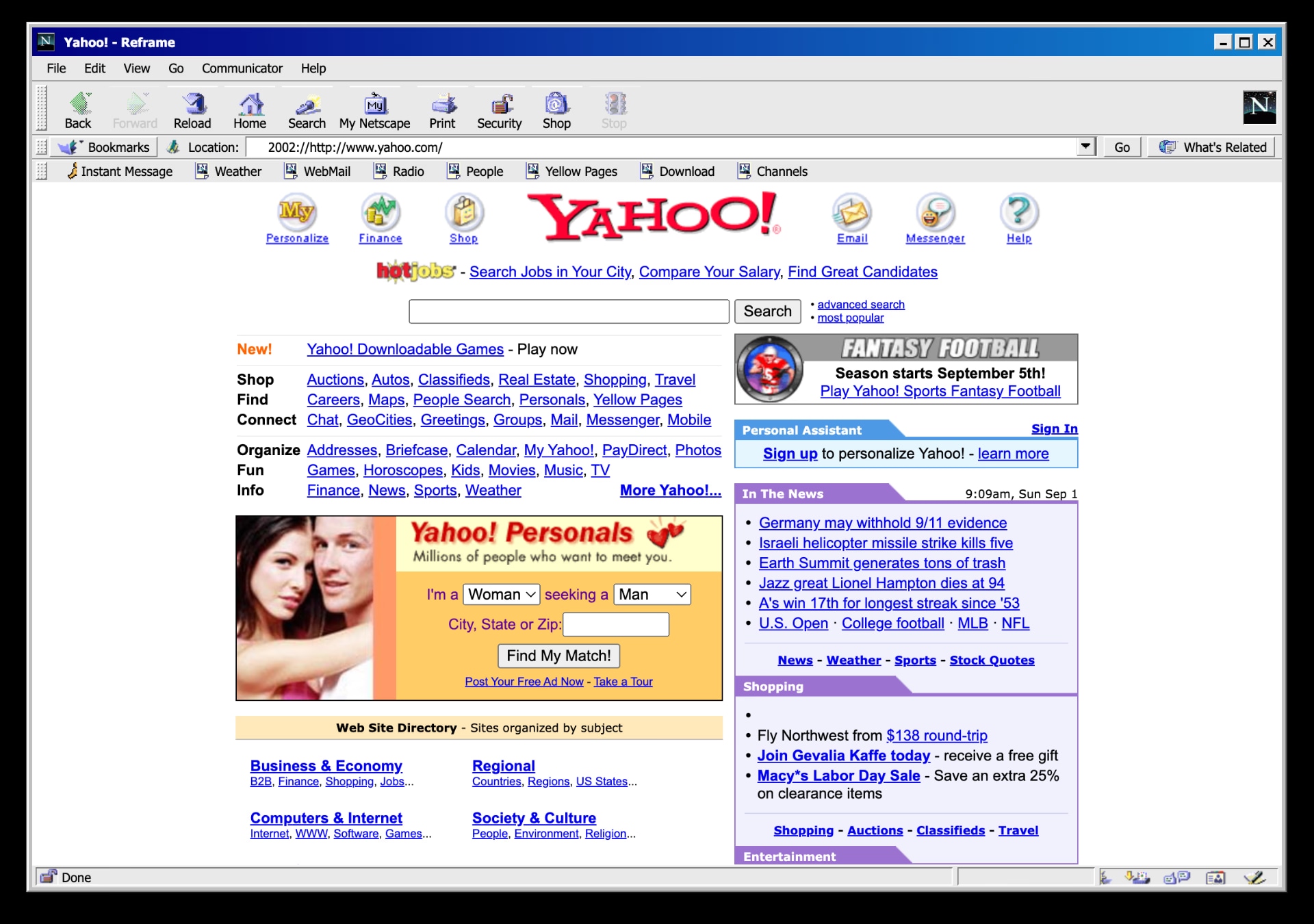The height and width of the screenshot is (924, 1314).
Task: Open the File menu
Action: coord(56,68)
